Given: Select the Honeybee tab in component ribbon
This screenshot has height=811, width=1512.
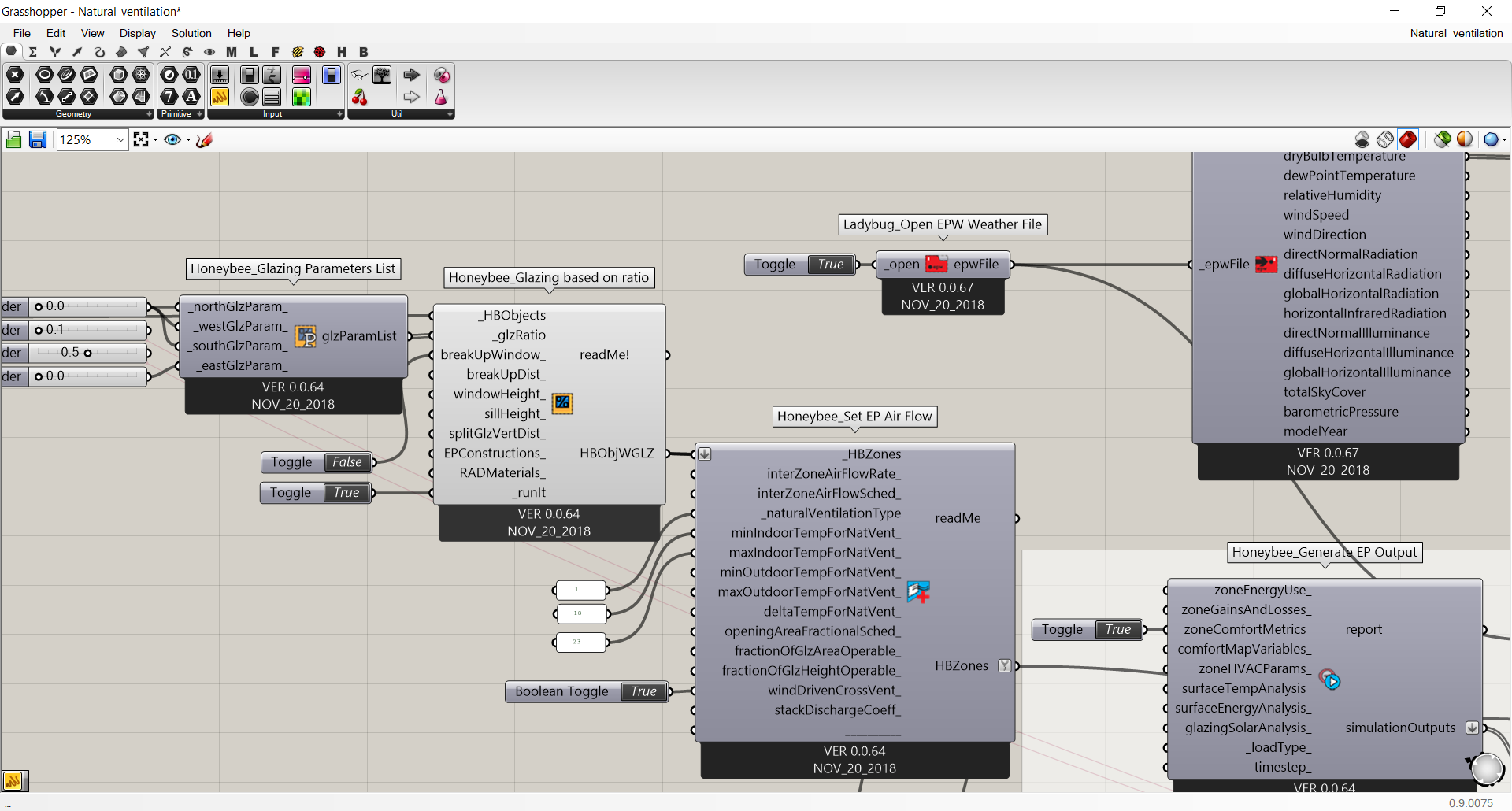Looking at the screenshot, I should pos(341,52).
